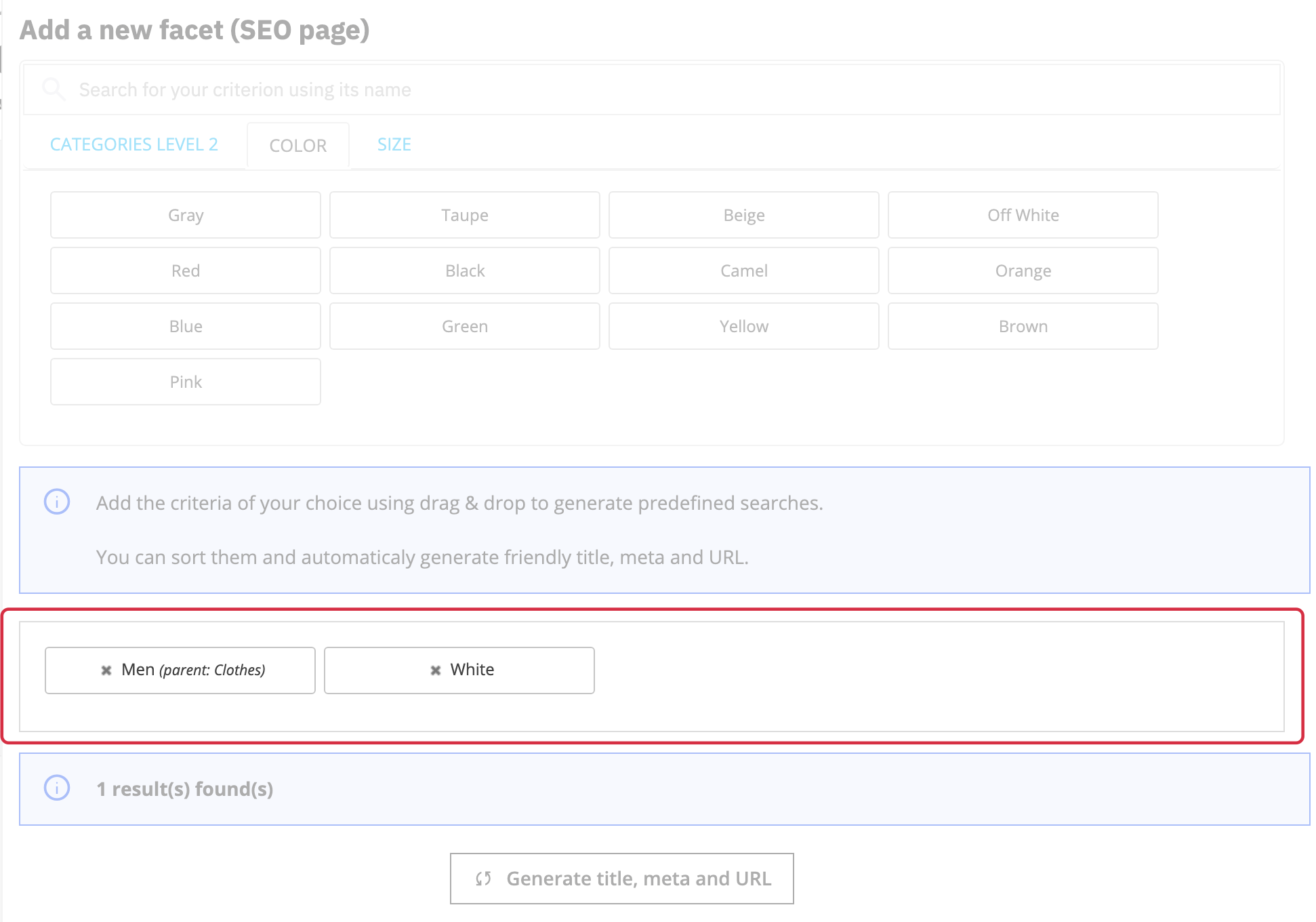Click the Camel color criterion
Screen dimensions: 1316x922
coord(744,270)
